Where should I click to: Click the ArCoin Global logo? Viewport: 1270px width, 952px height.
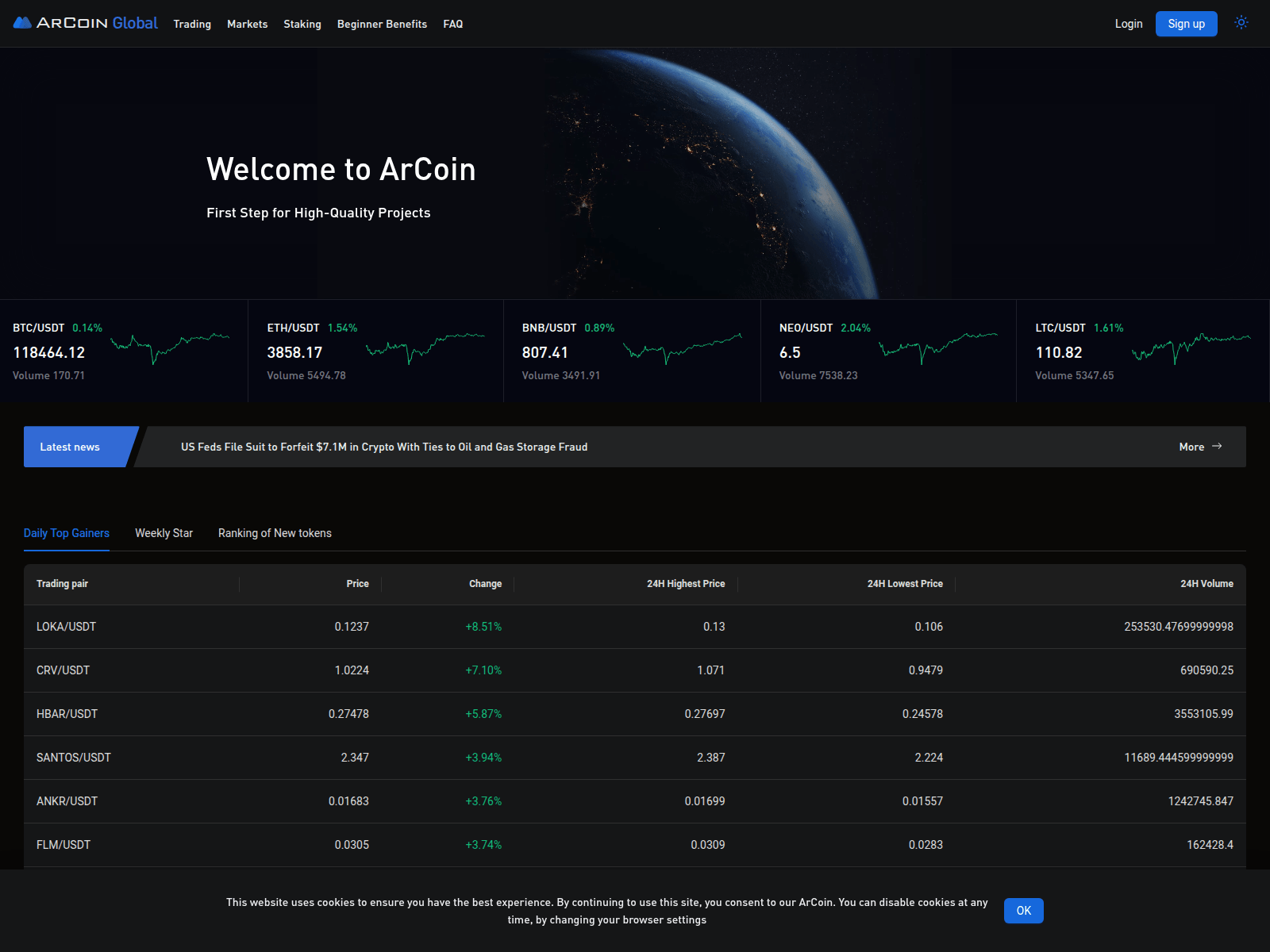coord(86,23)
